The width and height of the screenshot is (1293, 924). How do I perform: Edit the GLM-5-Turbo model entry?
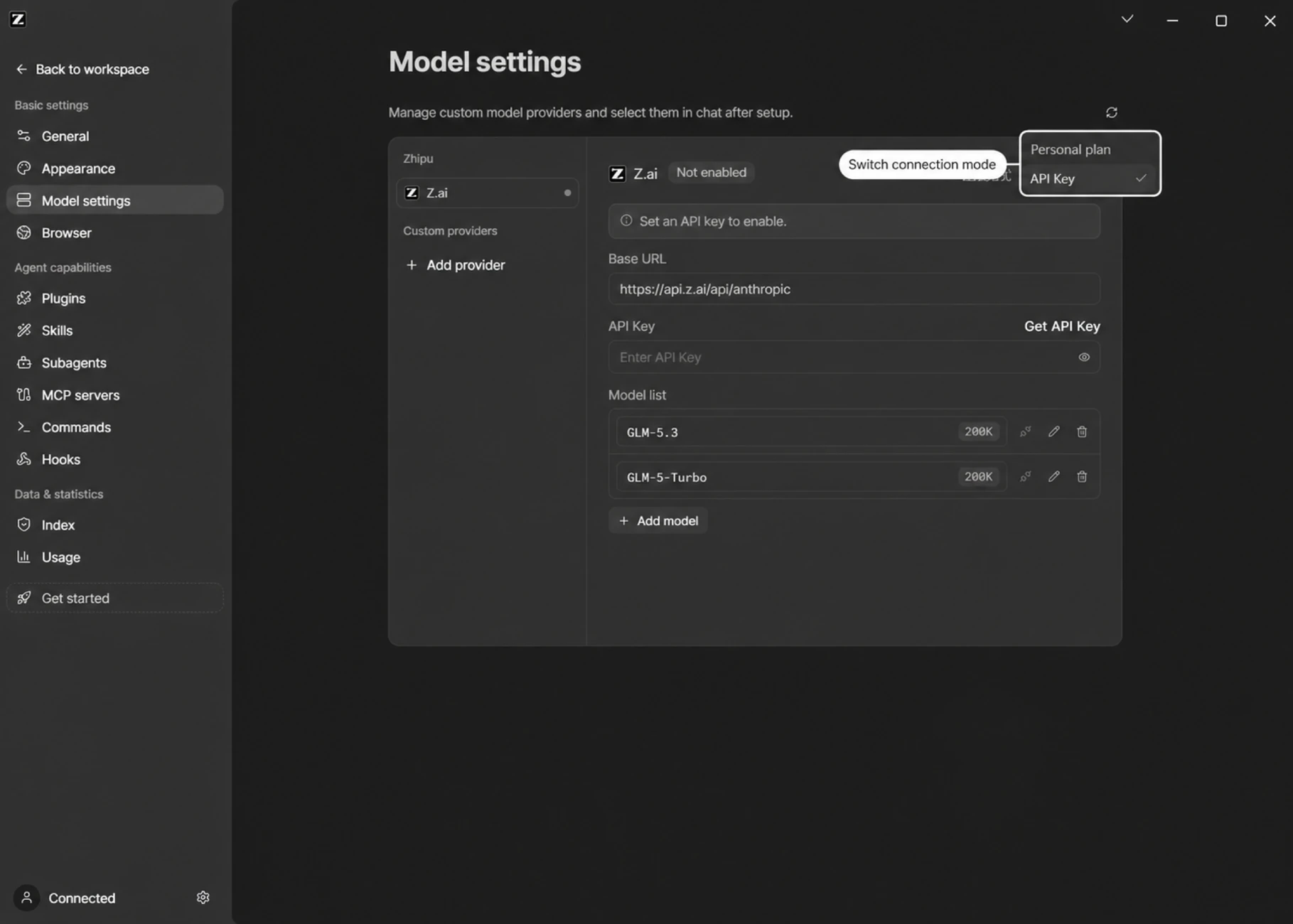pyautogui.click(x=1053, y=476)
